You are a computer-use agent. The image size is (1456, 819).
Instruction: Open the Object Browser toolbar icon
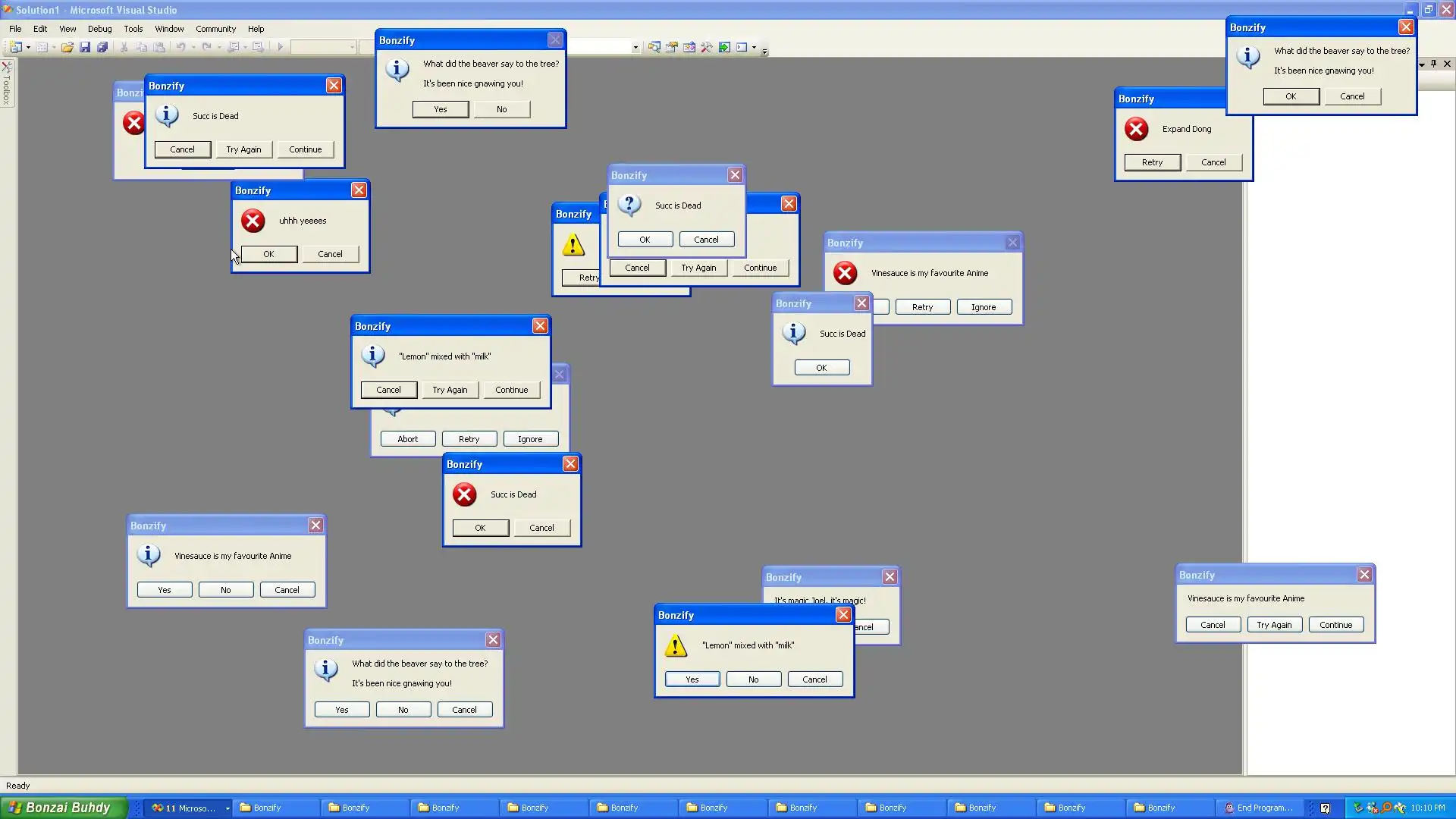click(689, 47)
